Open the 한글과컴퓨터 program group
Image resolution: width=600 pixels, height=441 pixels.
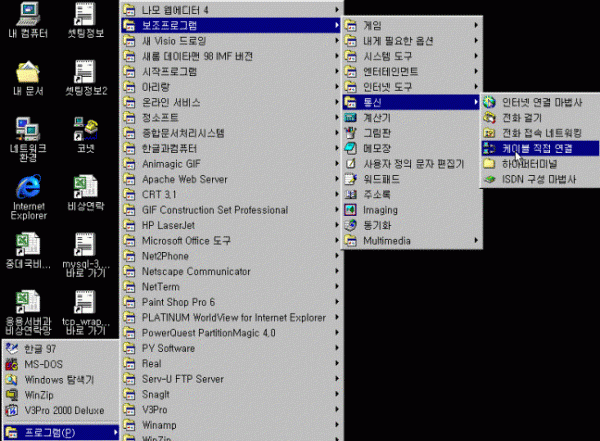point(231,148)
